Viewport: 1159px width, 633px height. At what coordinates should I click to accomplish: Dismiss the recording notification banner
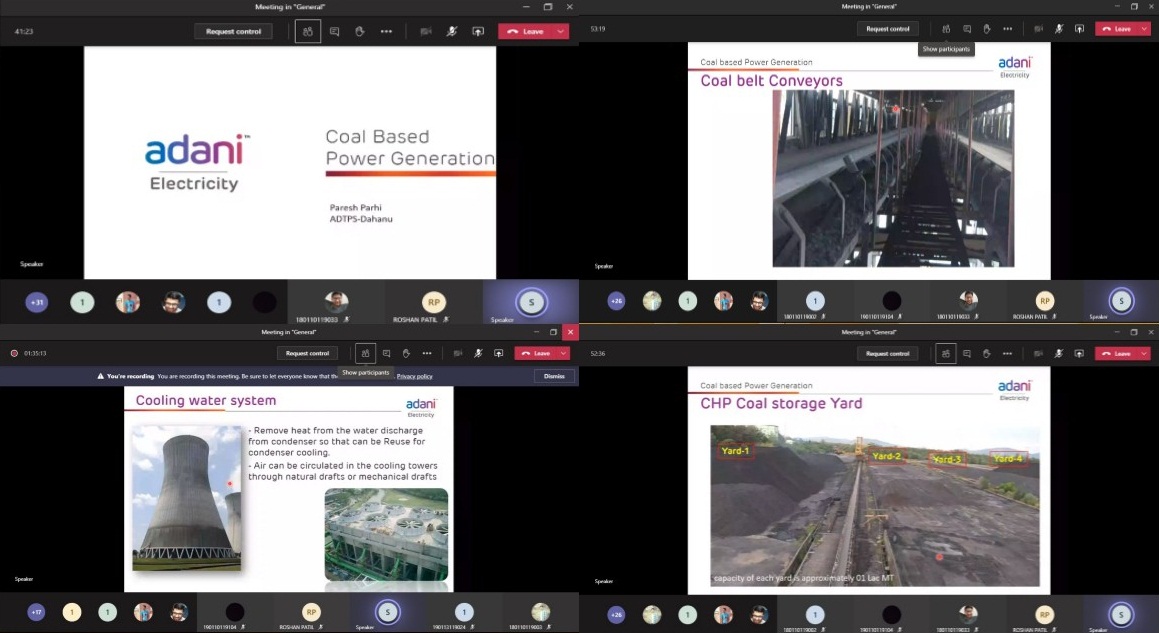(554, 376)
